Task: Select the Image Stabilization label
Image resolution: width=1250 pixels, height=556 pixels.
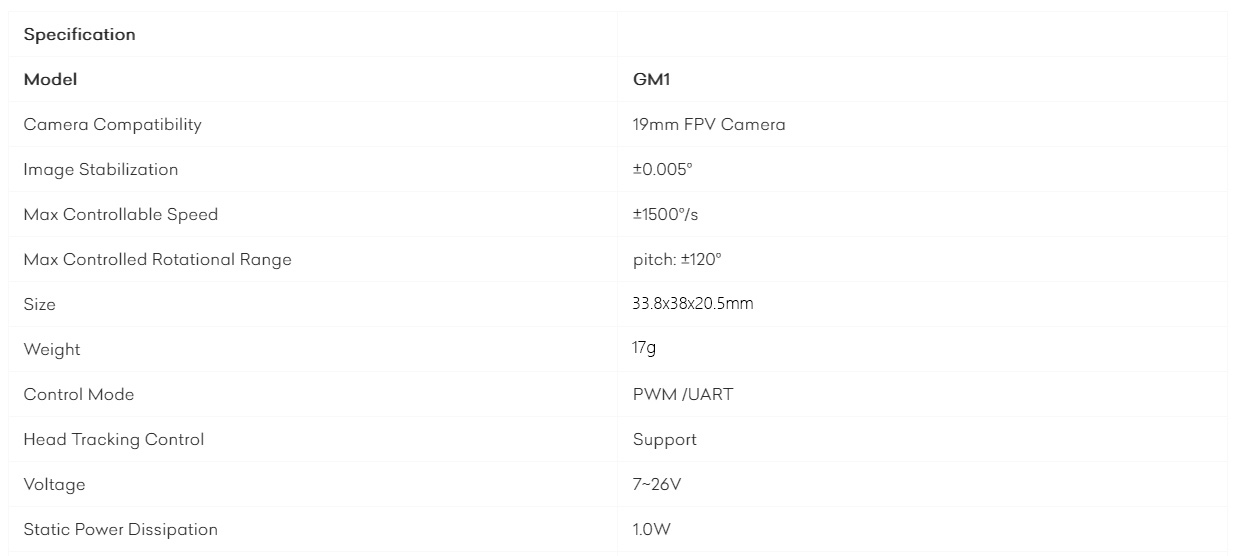Action: 101,169
